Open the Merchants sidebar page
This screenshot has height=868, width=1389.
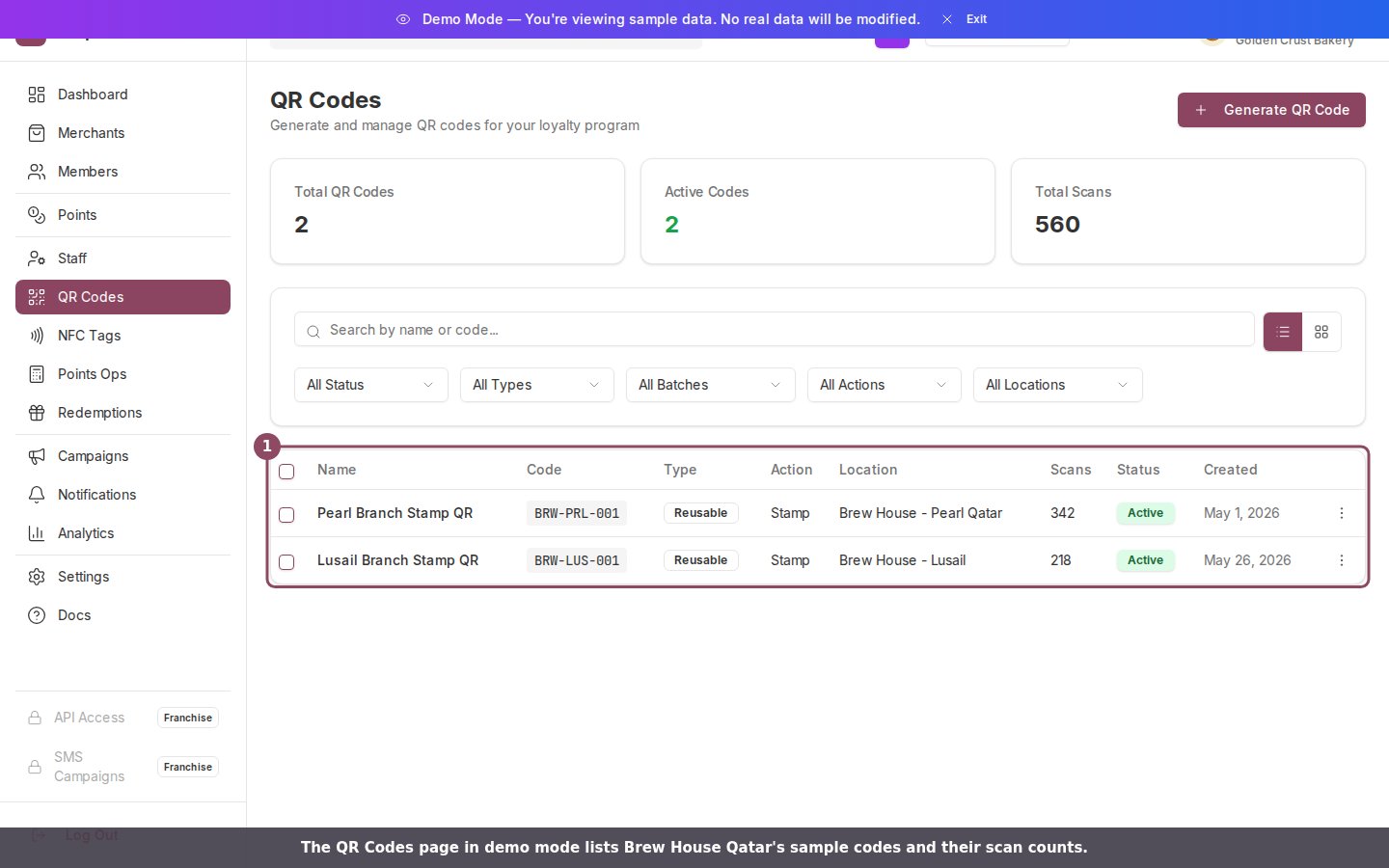[123, 133]
